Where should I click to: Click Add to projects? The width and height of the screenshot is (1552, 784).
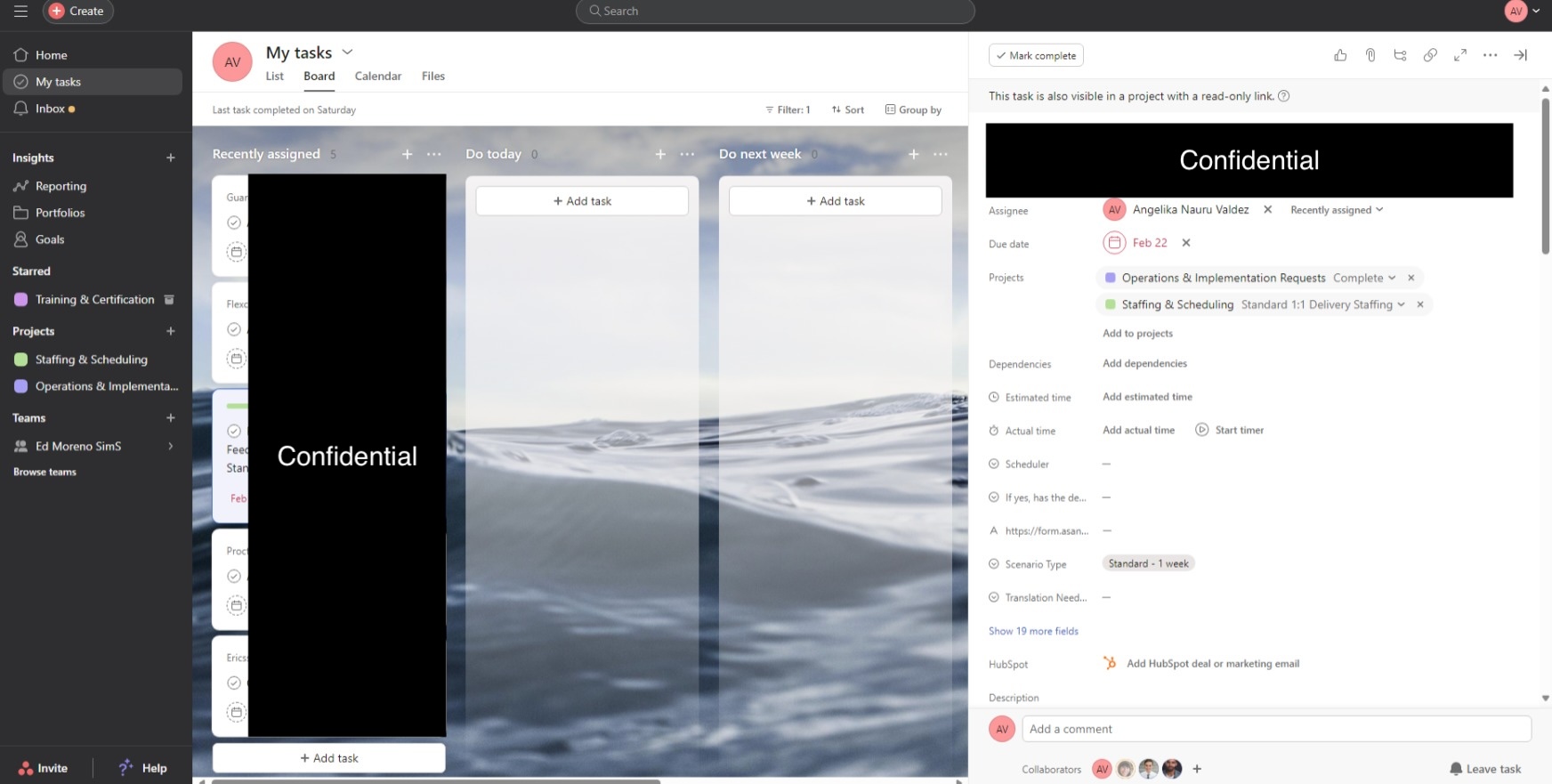click(1137, 334)
